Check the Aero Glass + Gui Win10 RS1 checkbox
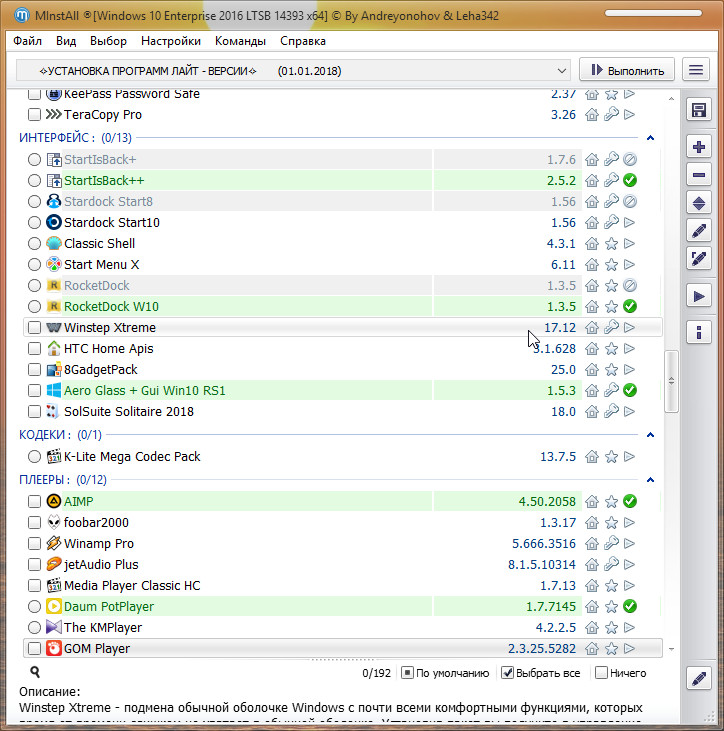 click(34, 390)
